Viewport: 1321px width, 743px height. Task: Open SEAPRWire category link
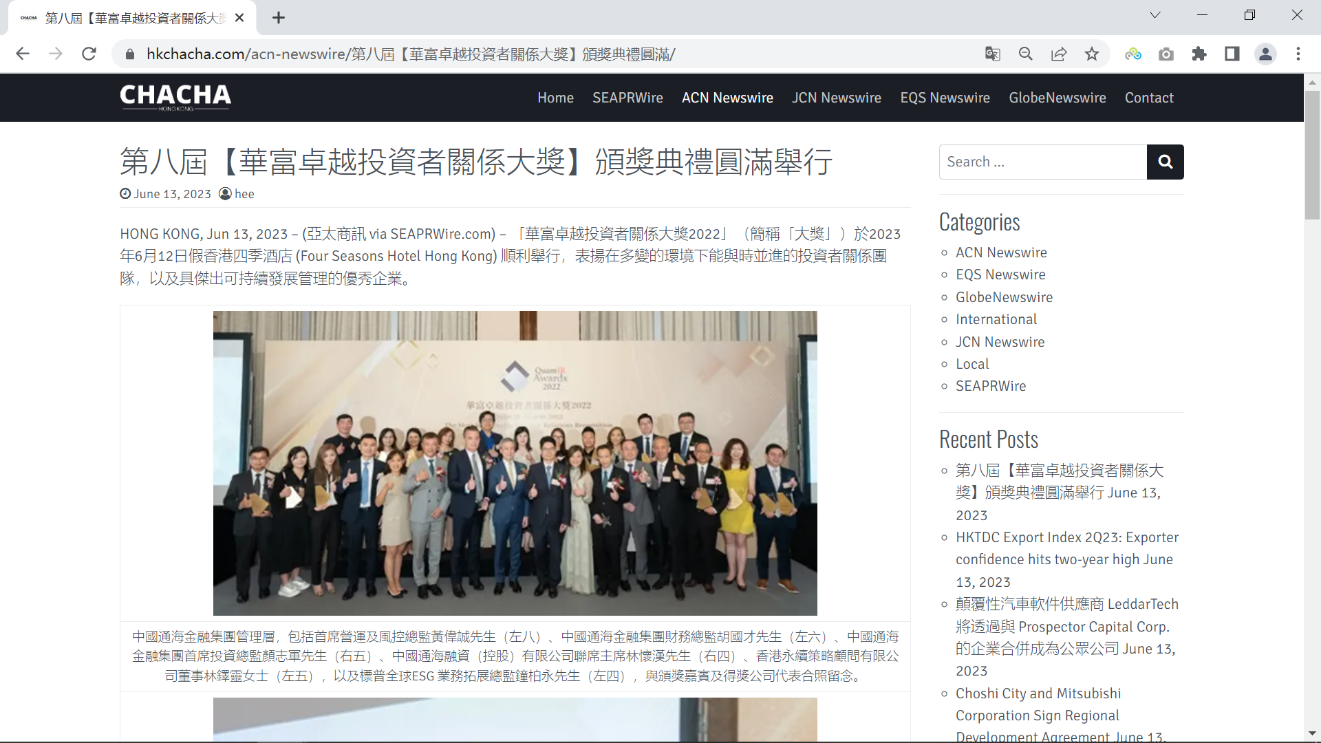coord(991,386)
